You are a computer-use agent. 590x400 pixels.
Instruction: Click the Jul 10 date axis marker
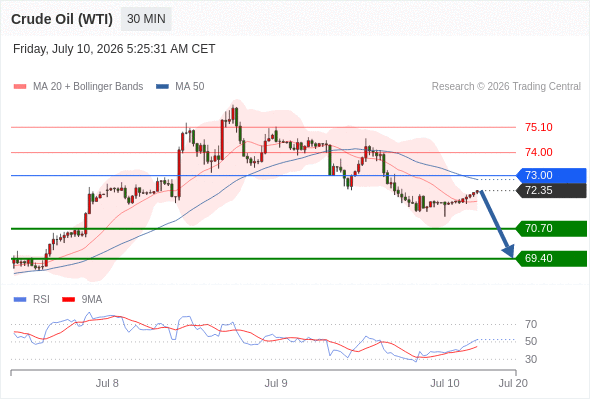point(445,383)
